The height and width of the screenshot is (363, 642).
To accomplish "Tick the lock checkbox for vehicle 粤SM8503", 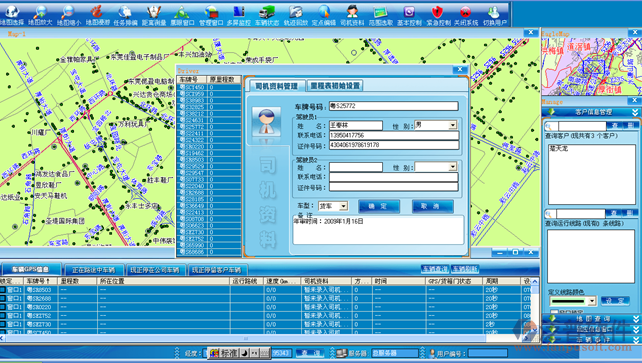I will coord(3,290).
